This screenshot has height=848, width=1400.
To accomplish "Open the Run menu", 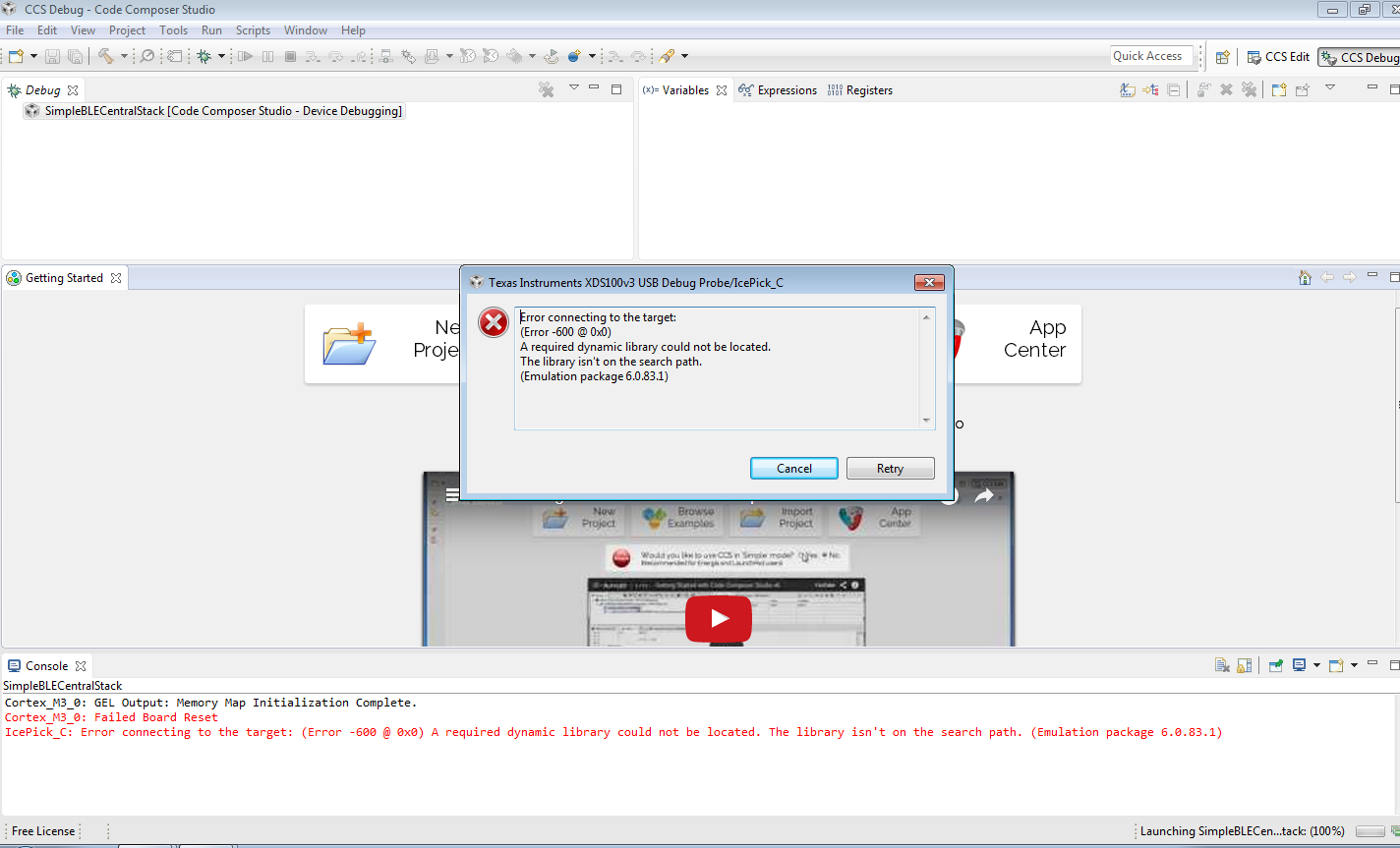I will 211,30.
